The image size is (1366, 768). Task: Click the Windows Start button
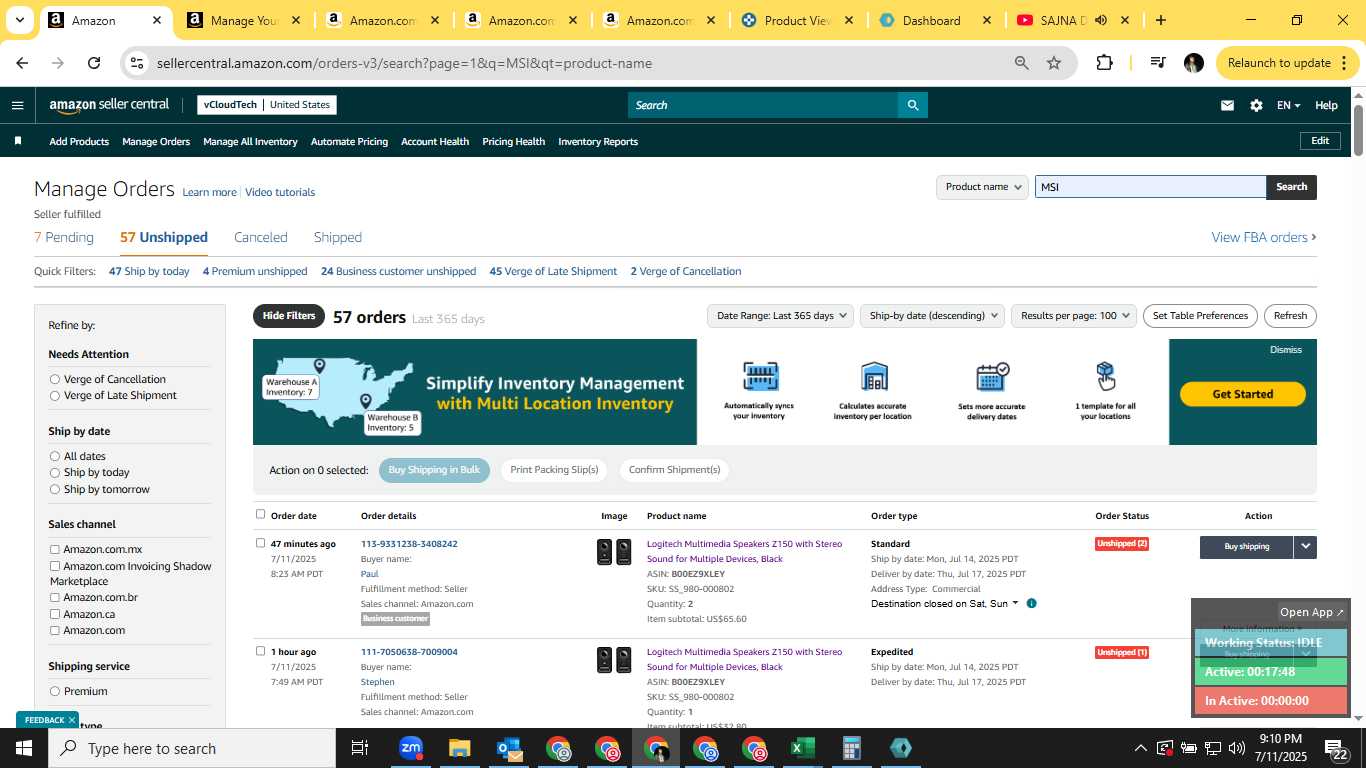(x=24, y=748)
